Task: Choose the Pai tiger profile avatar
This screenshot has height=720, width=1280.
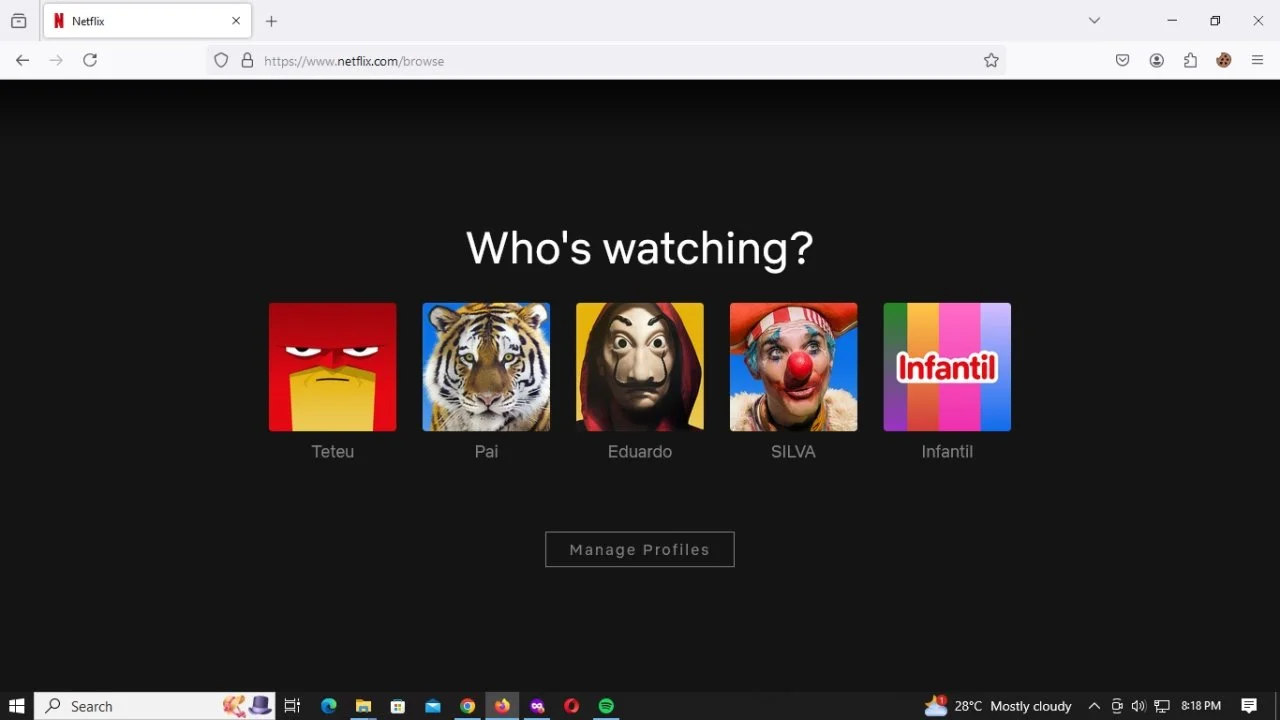Action: pos(486,367)
